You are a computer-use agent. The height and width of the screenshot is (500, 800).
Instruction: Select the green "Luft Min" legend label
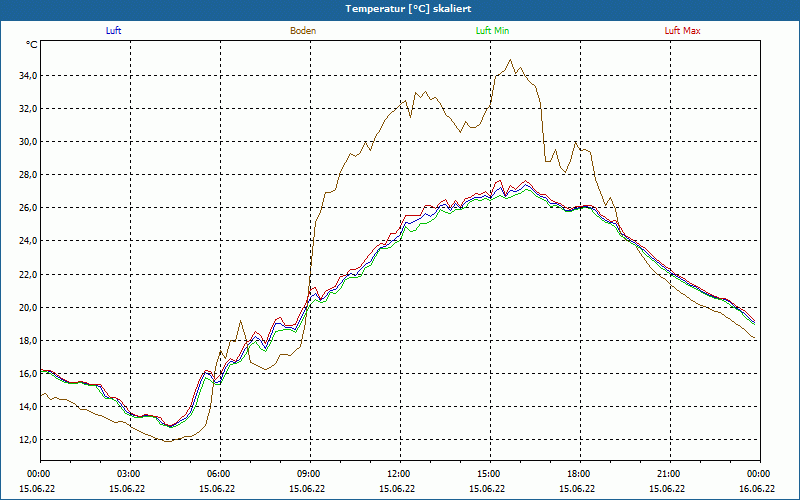(492, 31)
